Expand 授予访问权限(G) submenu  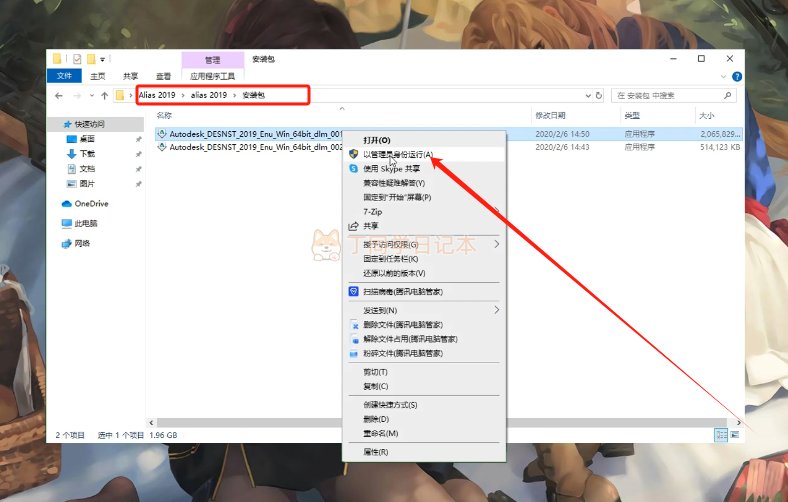425,244
